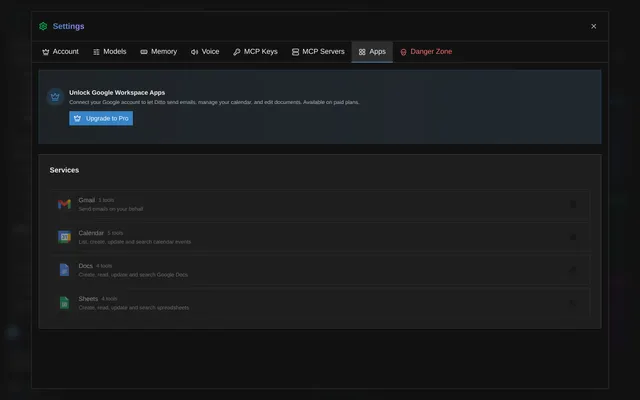This screenshot has height=400, width=640.
Task: Click the crown icon in Upgrade button
Action: pos(78,118)
